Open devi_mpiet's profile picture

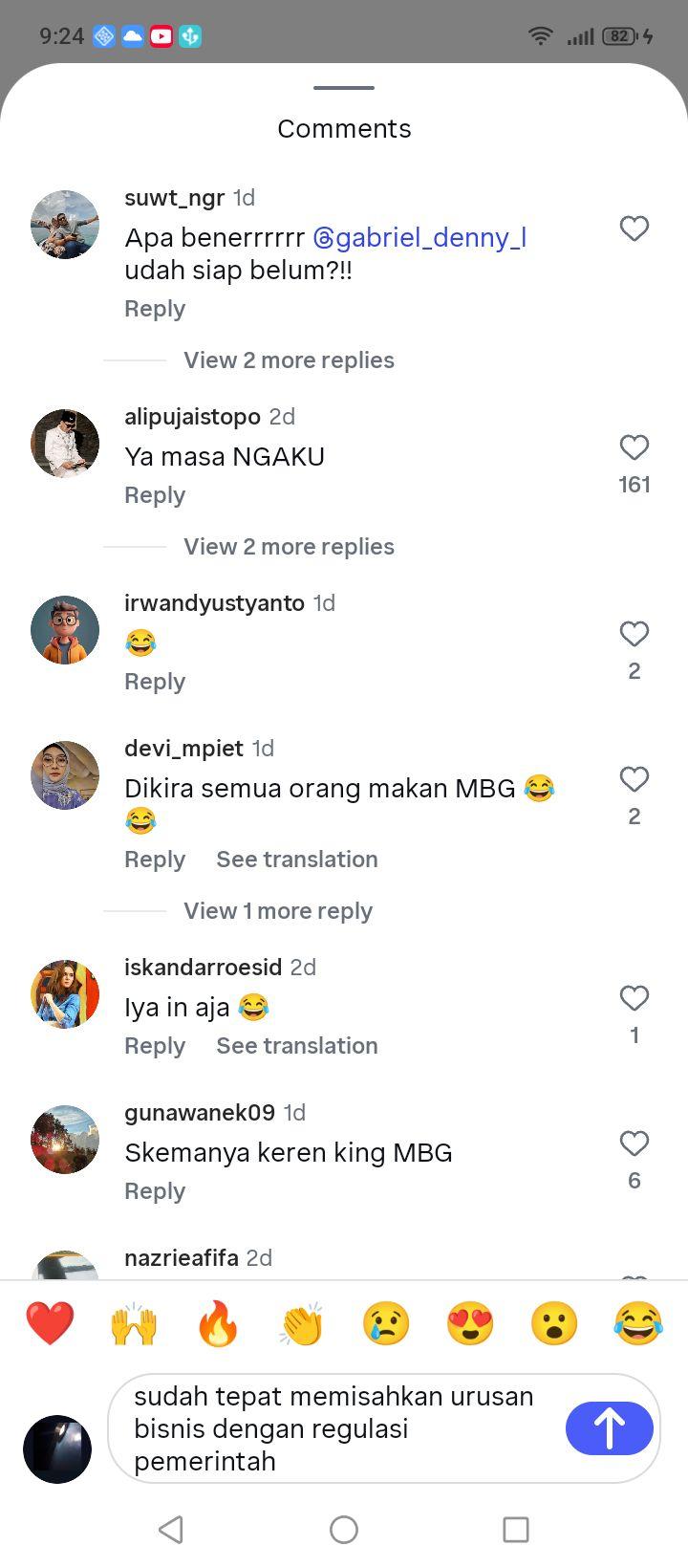tap(65, 775)
